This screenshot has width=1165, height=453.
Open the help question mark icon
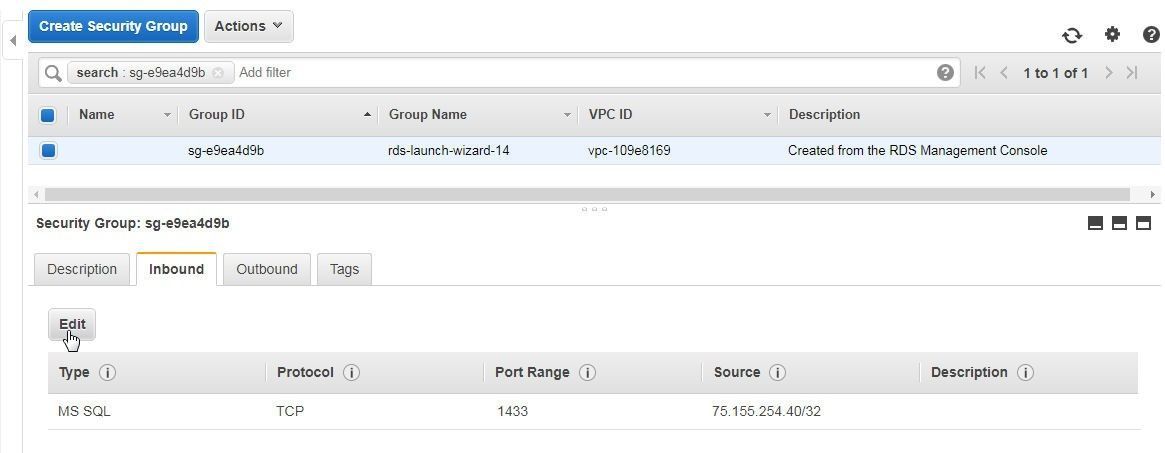point(1151,34)
